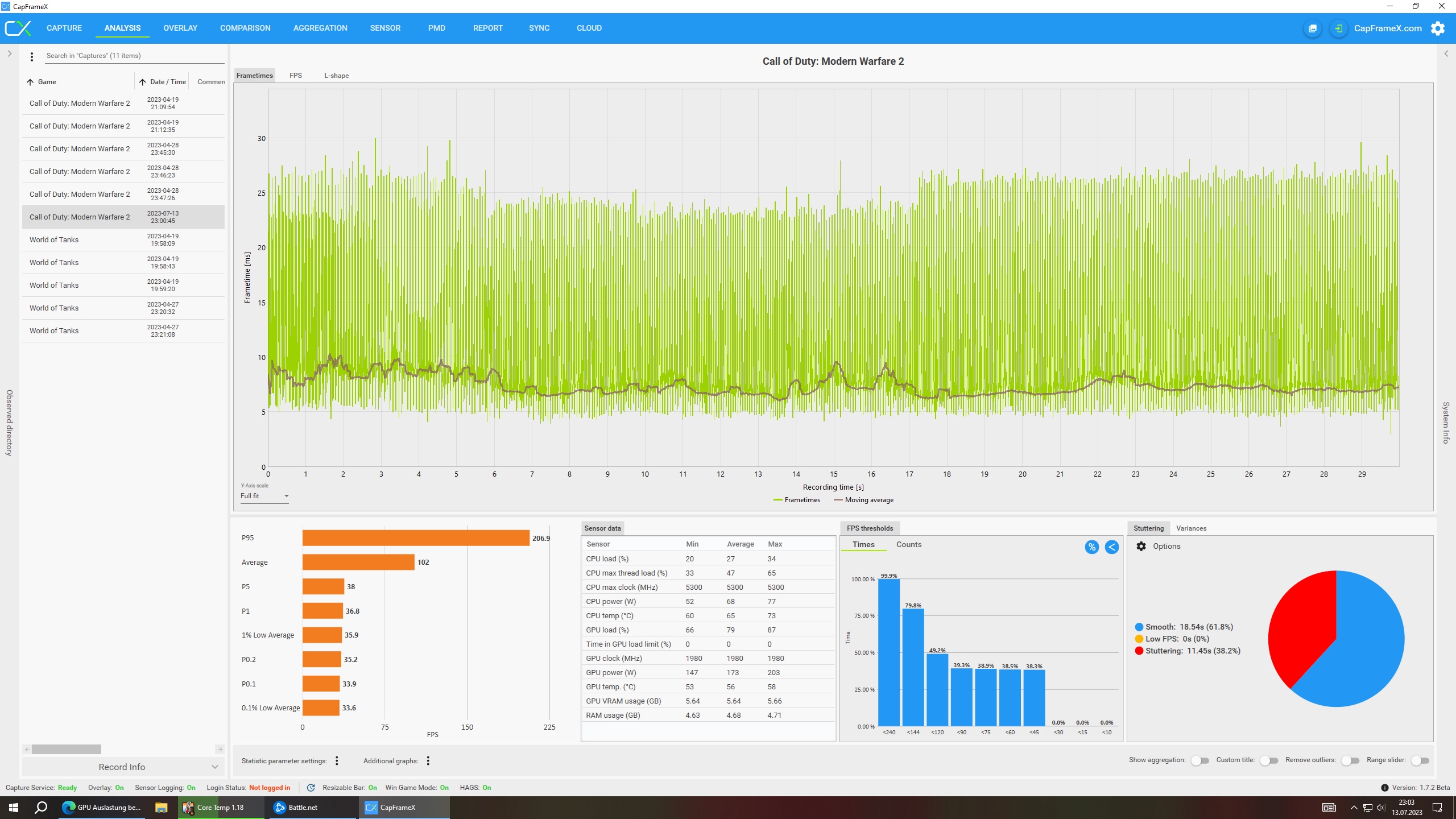The image size is (1456, 819).
Task: Switch to Counts tab in FPS thresholds
Action: [x=909, y=545]
